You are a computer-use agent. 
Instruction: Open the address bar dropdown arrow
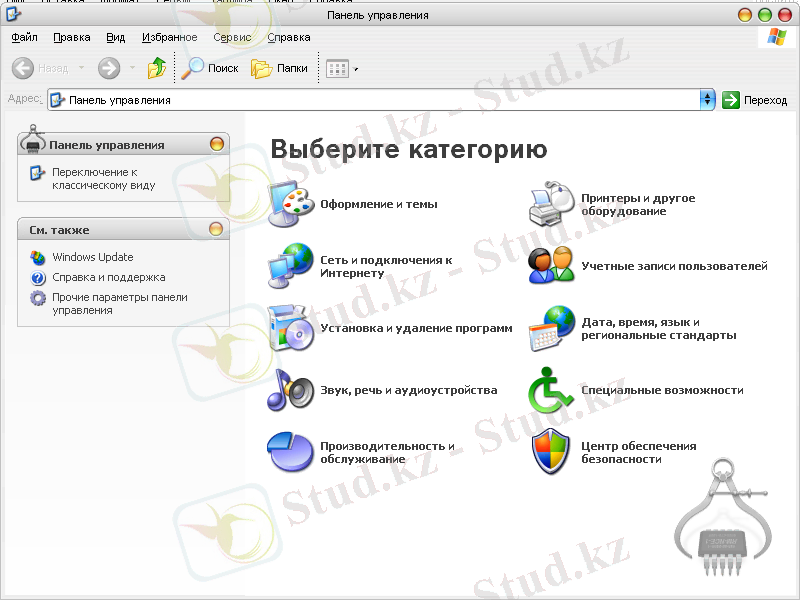click(x=707, y=100)
